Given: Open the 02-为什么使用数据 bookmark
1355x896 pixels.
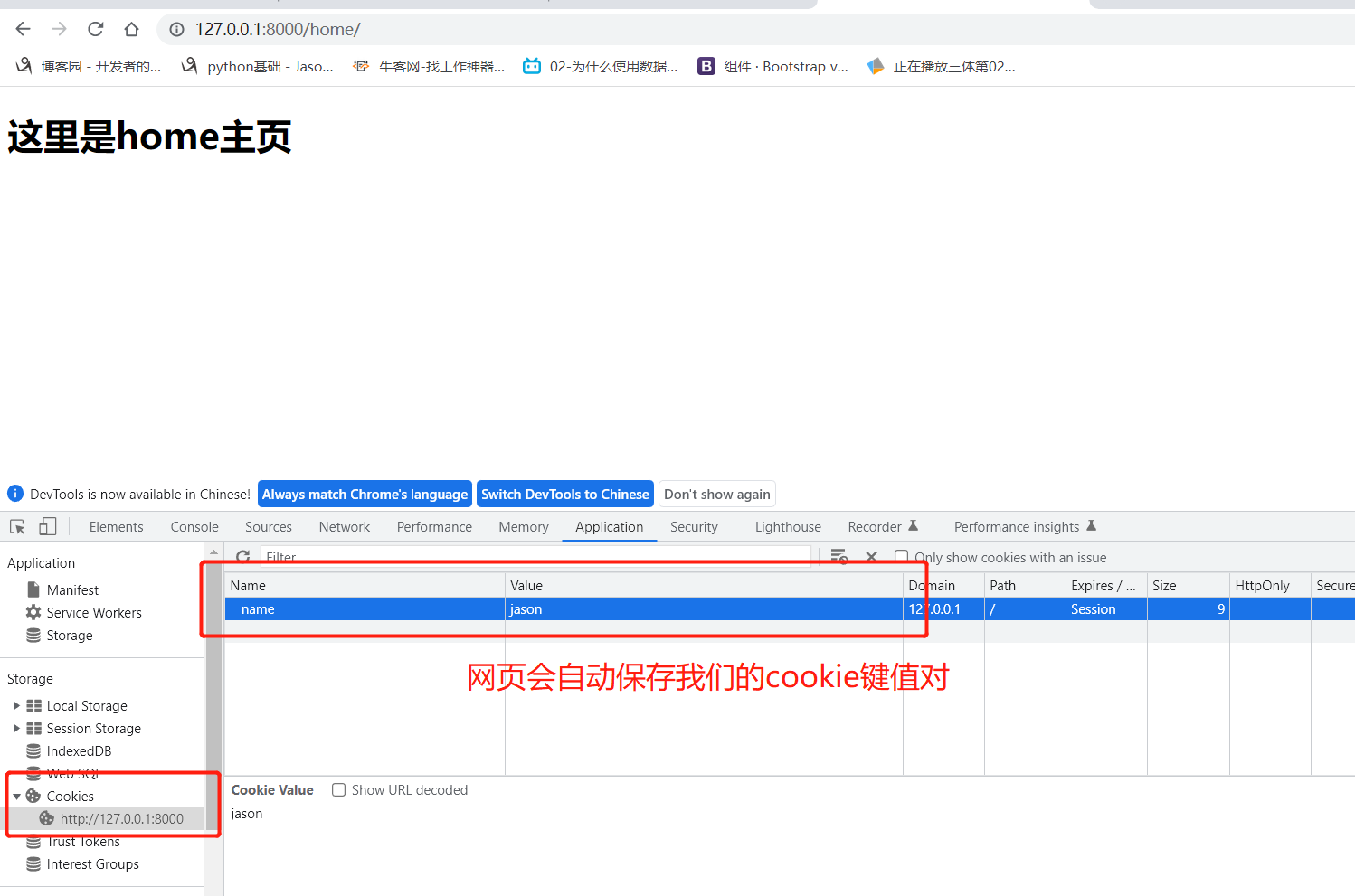Looking at the screenshot, I should 601,66.
